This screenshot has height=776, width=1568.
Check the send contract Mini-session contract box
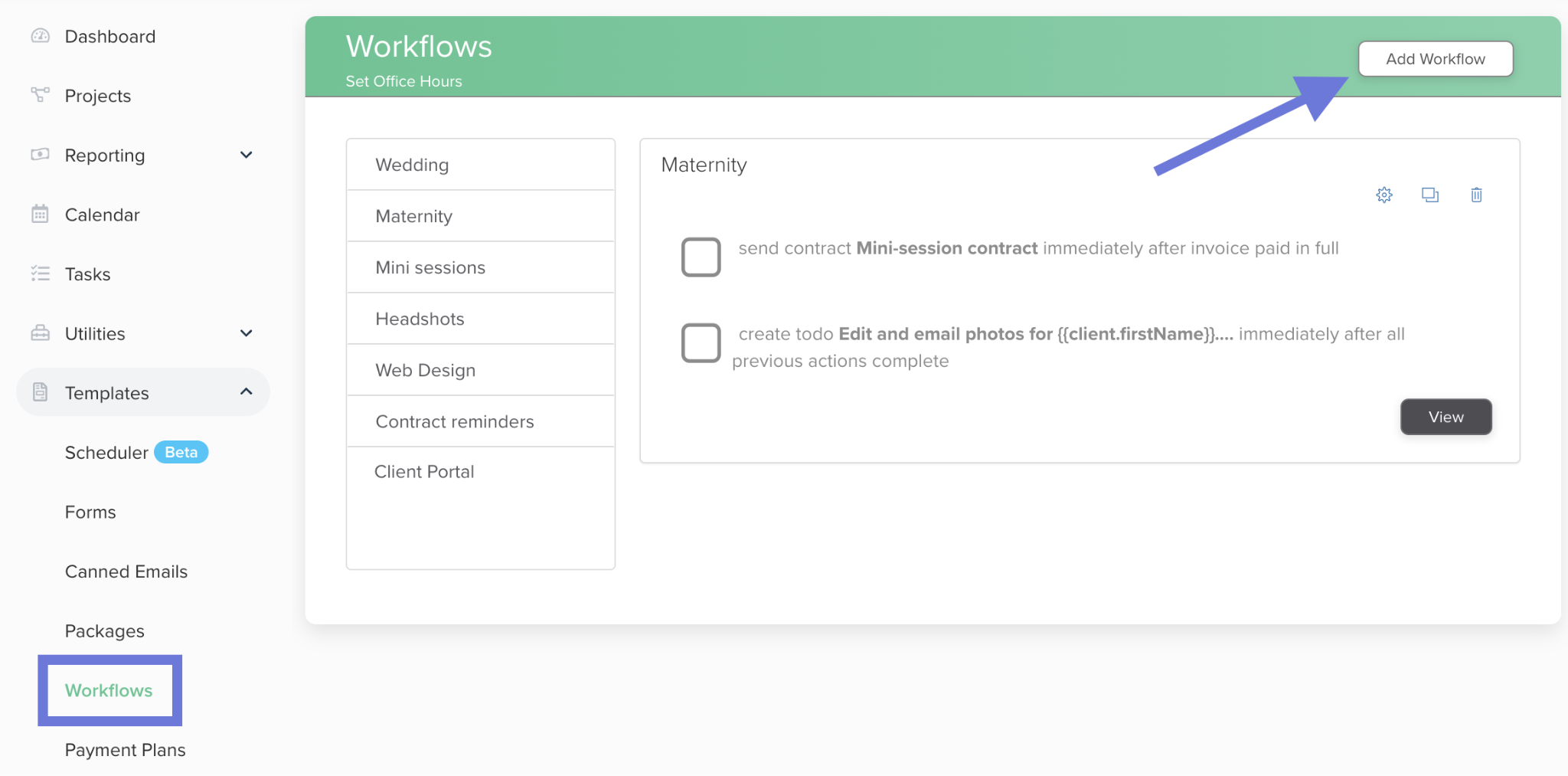(x=701, y=257)
